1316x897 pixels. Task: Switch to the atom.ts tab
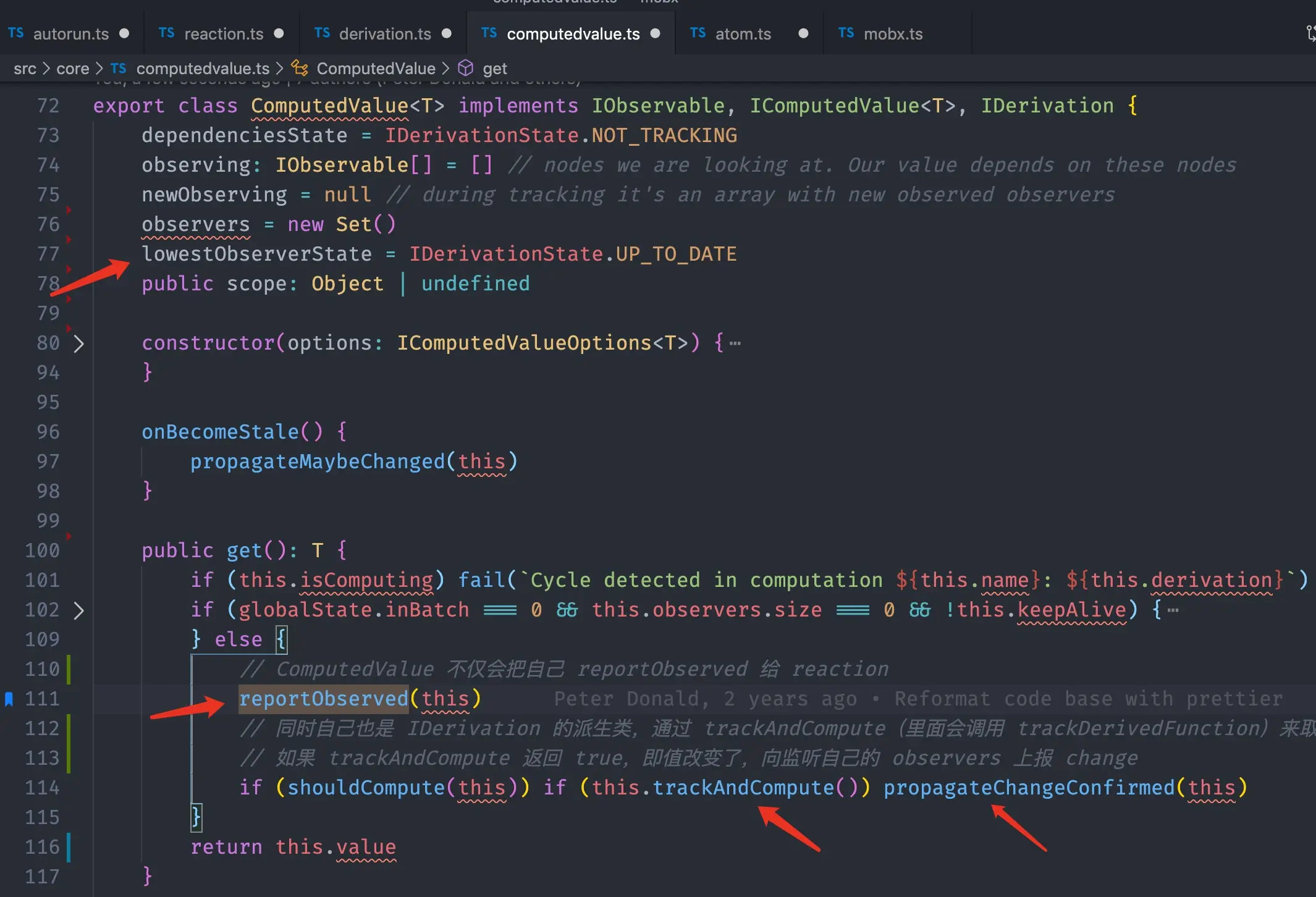tap(743, 34)
